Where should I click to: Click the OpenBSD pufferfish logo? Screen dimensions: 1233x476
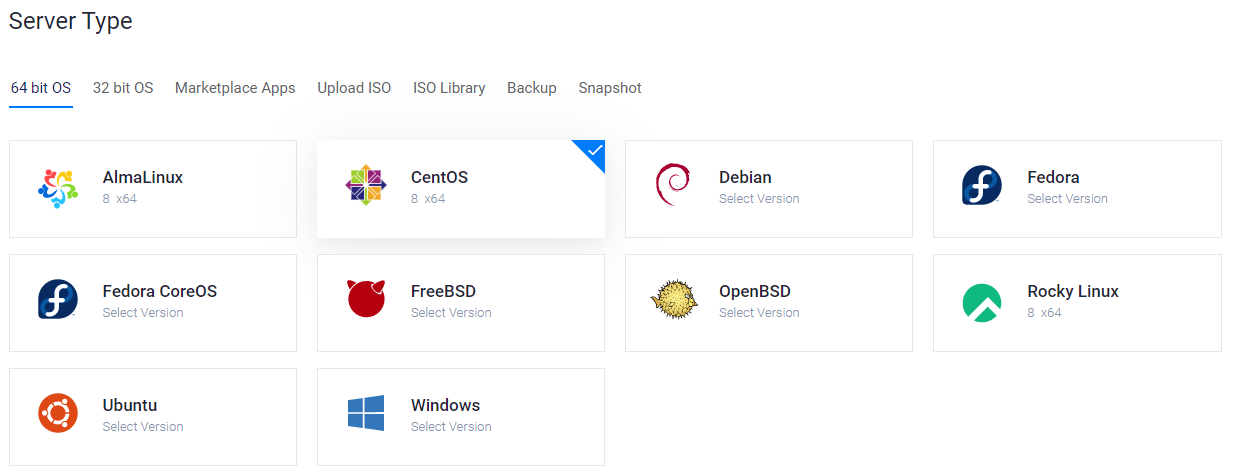(x=673, y=301)
